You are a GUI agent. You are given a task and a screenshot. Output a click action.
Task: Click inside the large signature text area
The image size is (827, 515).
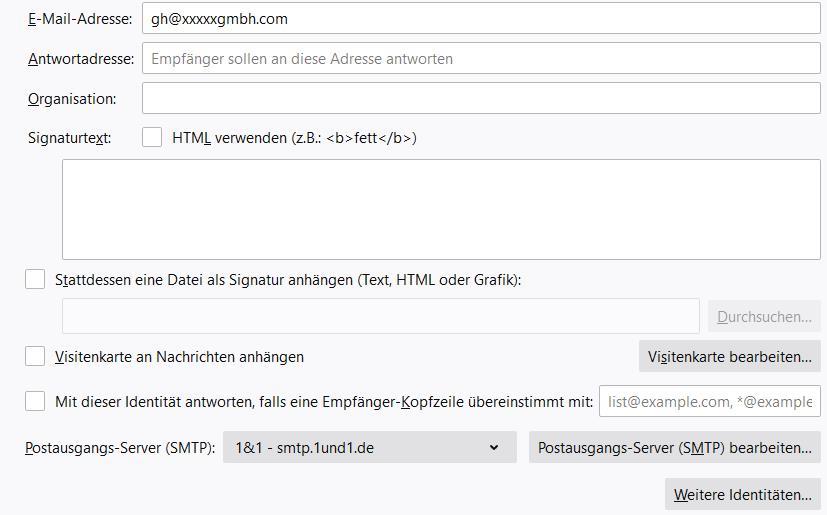(x=440, y=209)
